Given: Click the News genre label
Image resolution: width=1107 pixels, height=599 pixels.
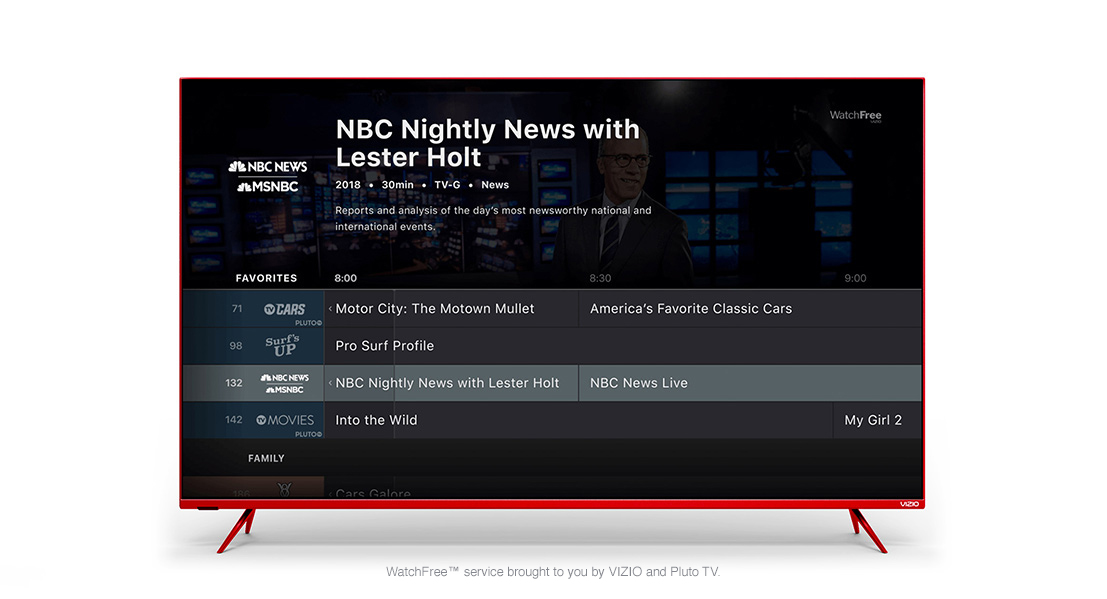Looking at the screenshot, I should point(495,185).
